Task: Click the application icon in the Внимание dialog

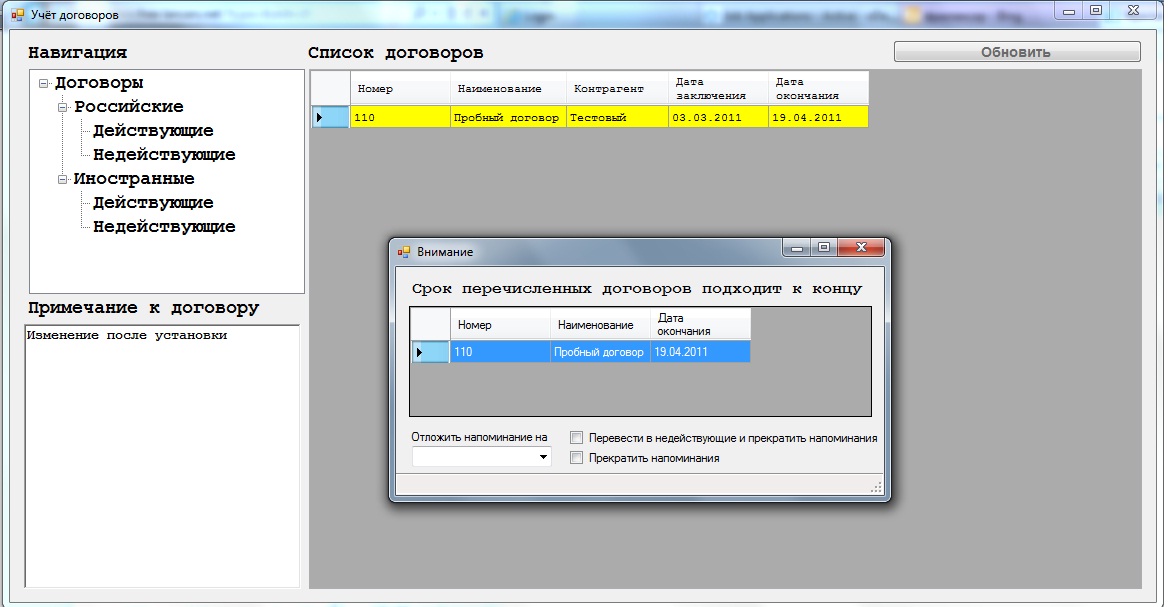Action: click(x=404, y=251)
